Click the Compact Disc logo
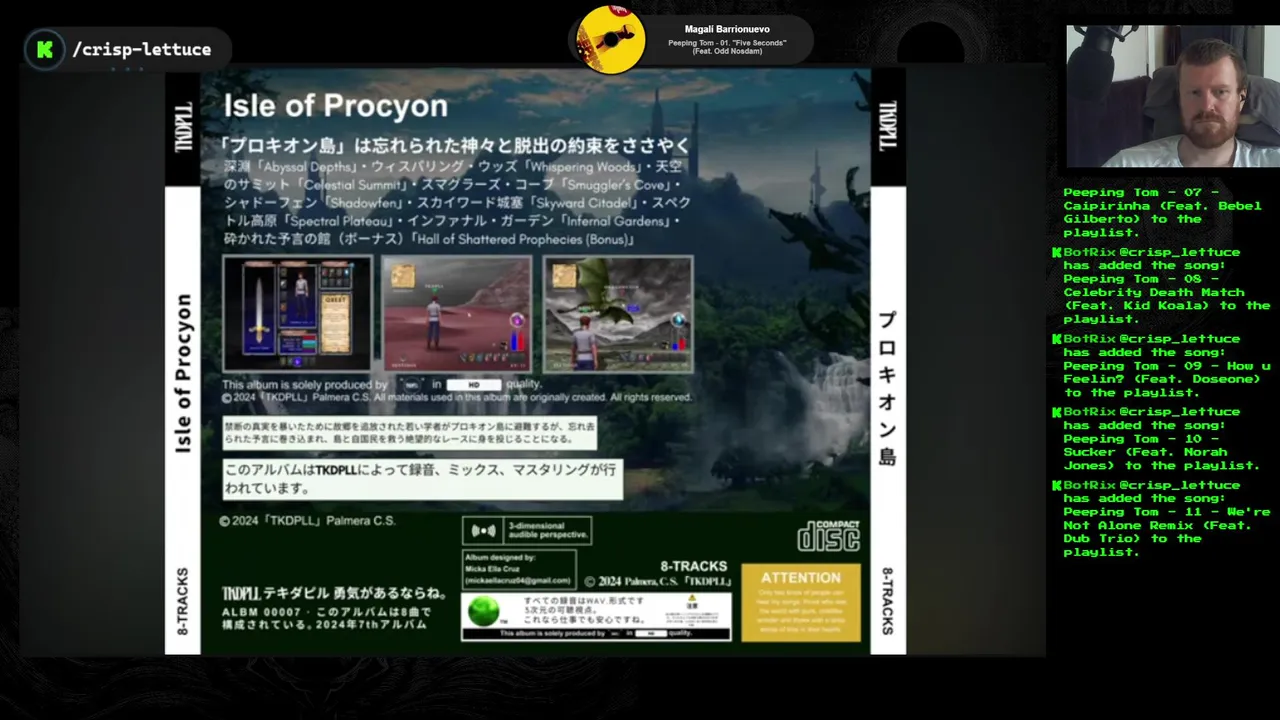The height and width of the screenshot is (720, 1280). pos(828,536)
